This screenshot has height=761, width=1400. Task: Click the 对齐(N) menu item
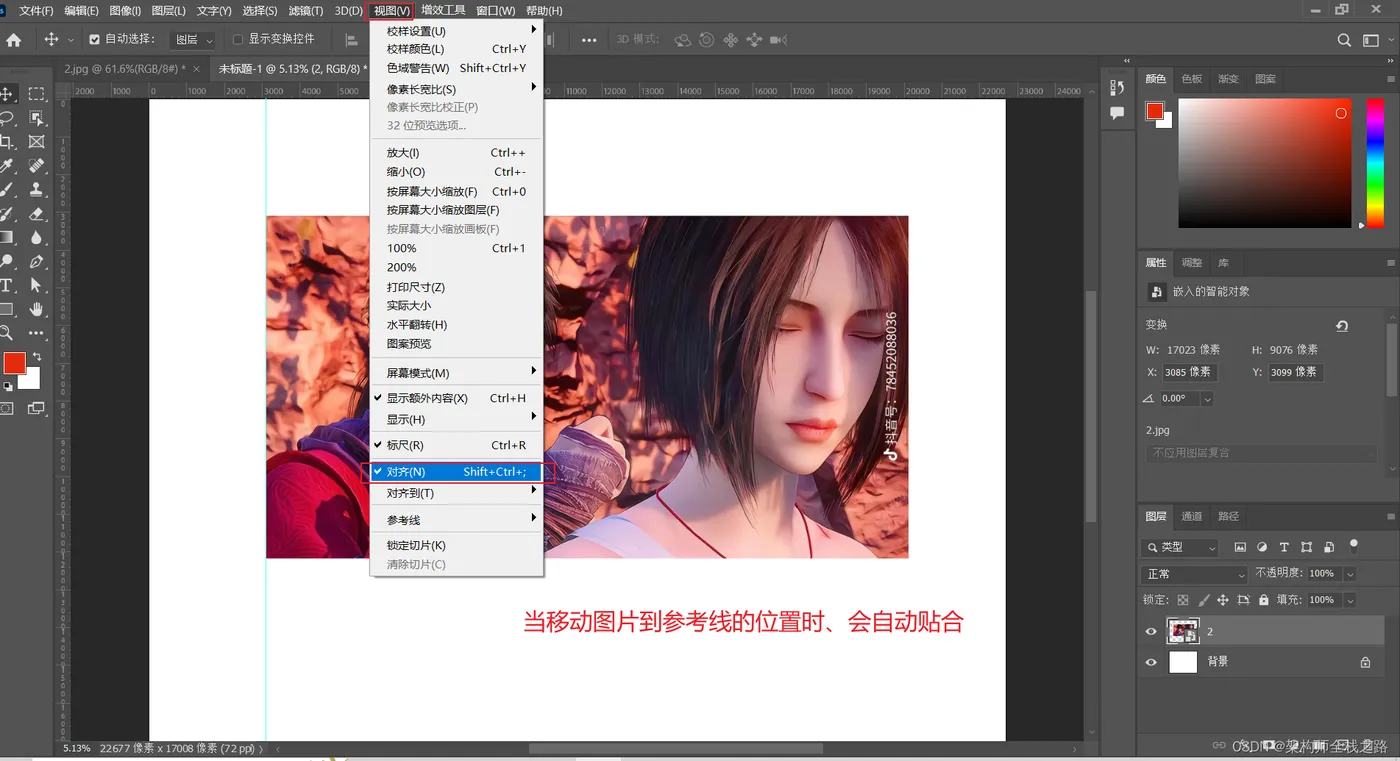point(456,472)
